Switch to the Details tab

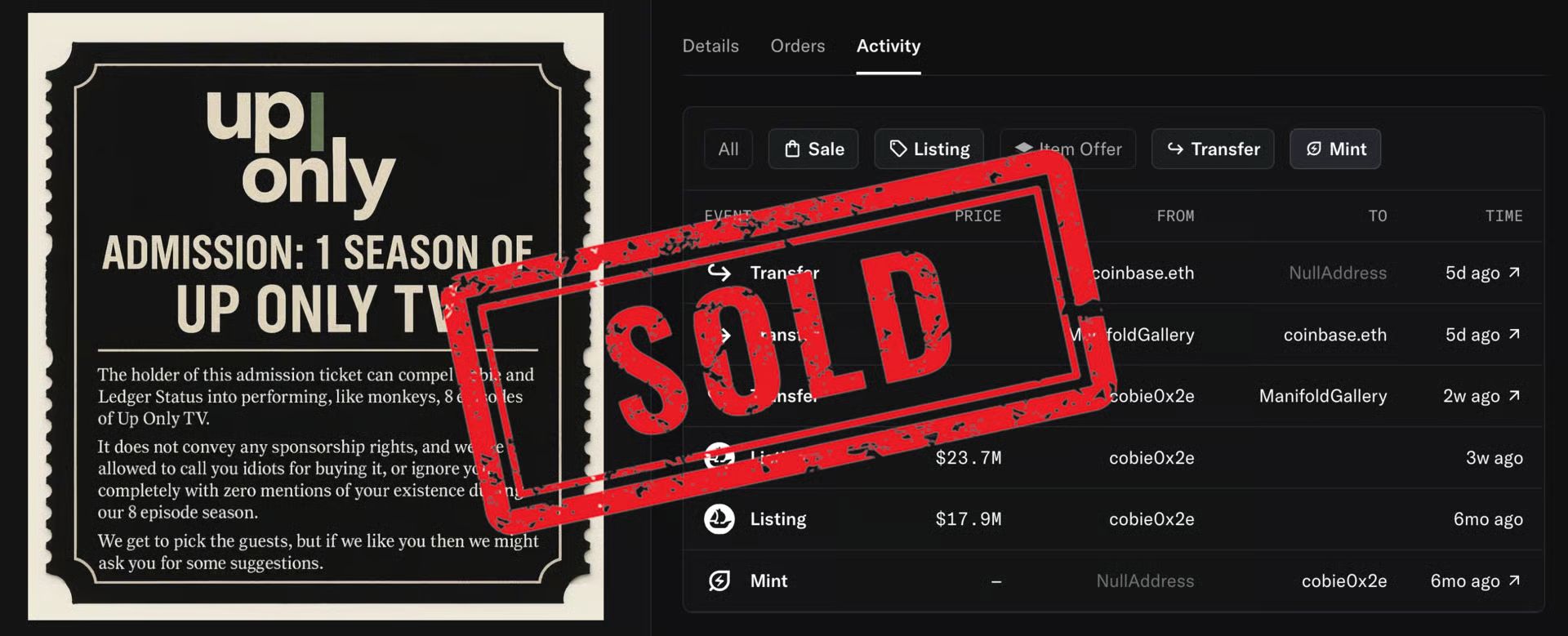pyautogui.click(x=710, y=46)
